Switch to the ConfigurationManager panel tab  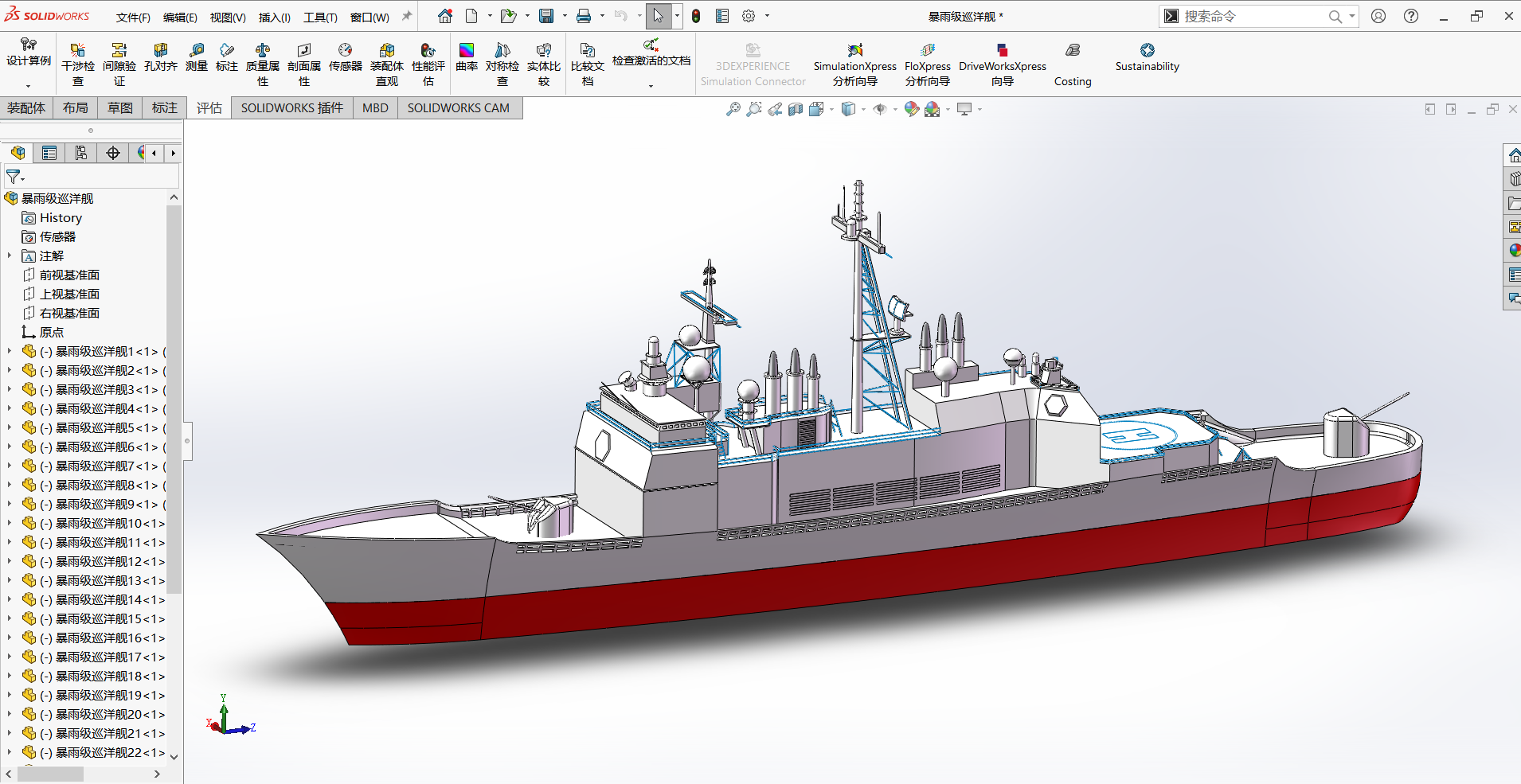(81, 153)
